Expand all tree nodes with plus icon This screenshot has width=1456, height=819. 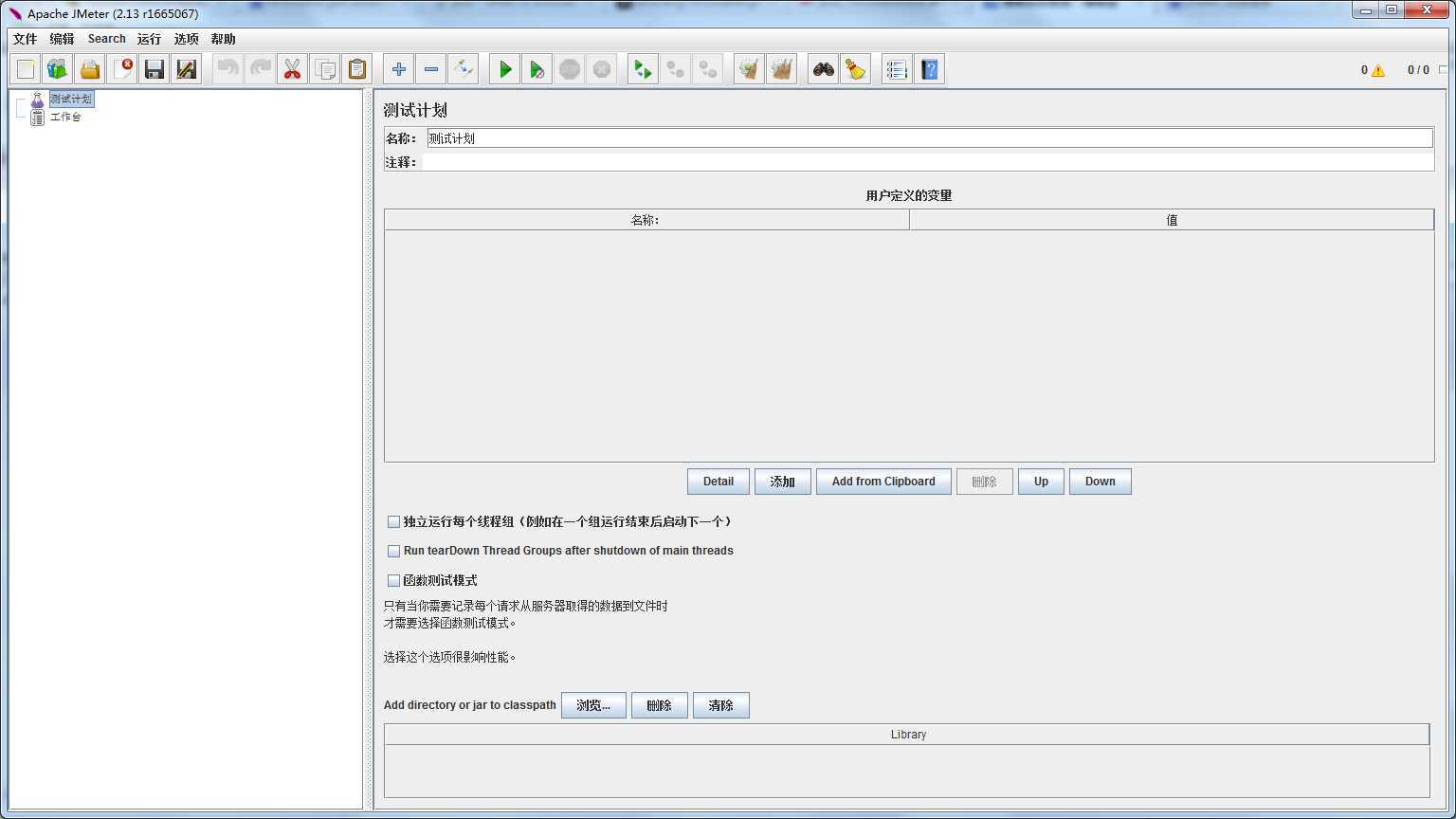coord(399,69)
